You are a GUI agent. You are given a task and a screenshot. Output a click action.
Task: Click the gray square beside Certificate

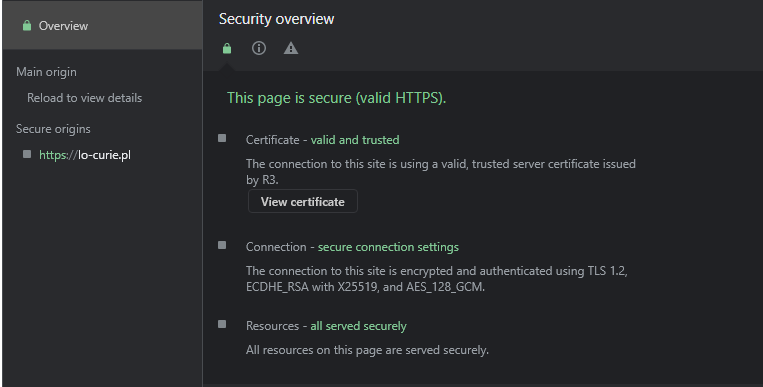(x=222, y=138)
